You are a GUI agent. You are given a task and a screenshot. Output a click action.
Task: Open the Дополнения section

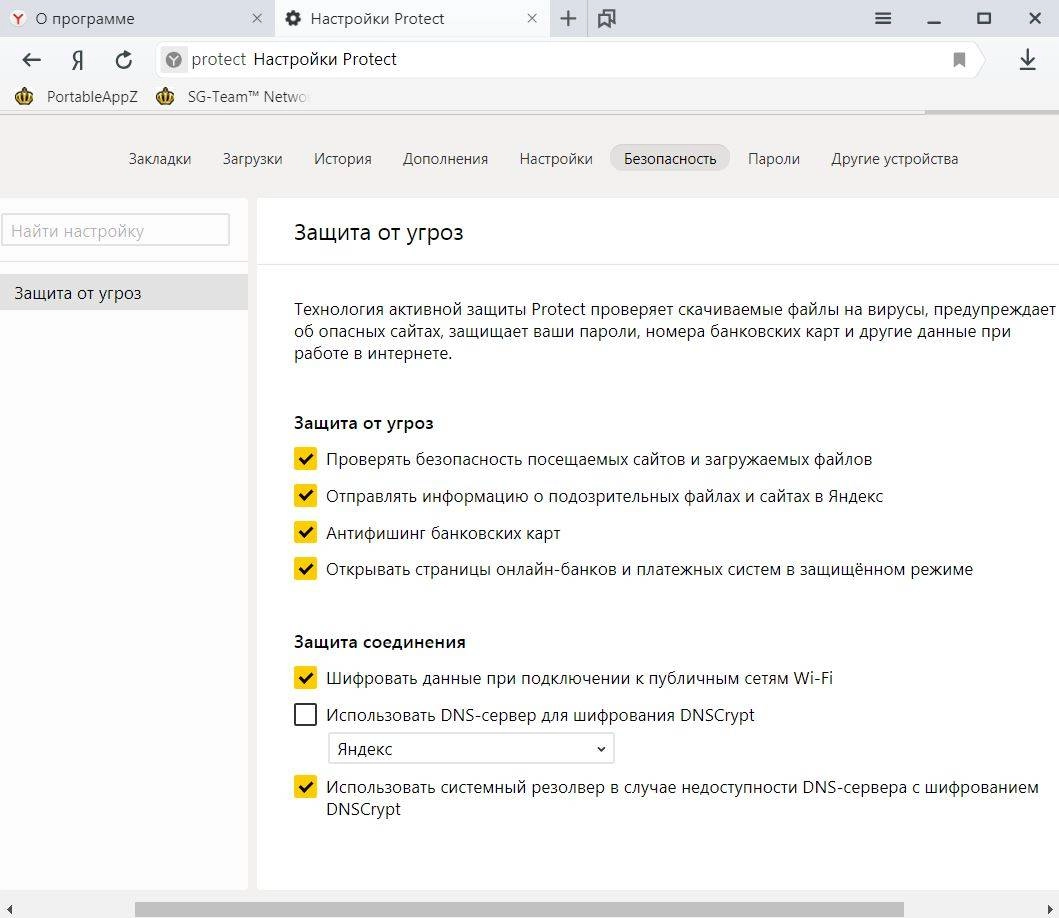[x=445, y=159]
